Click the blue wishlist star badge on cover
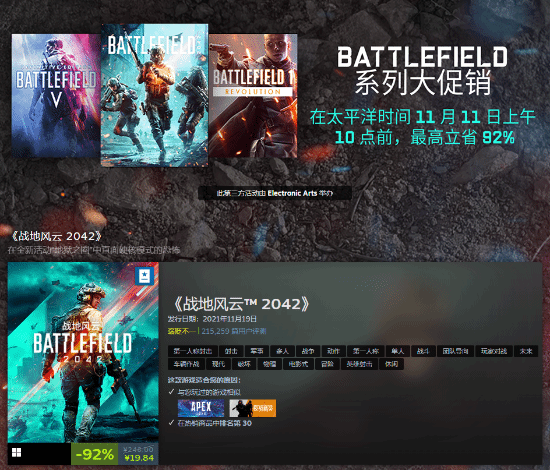550x470 pixels. tap(145, 276)
